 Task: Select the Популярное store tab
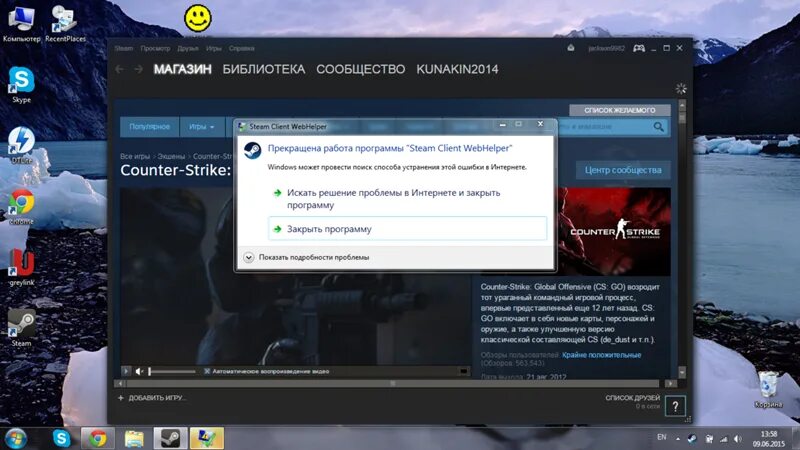(149, 127)
